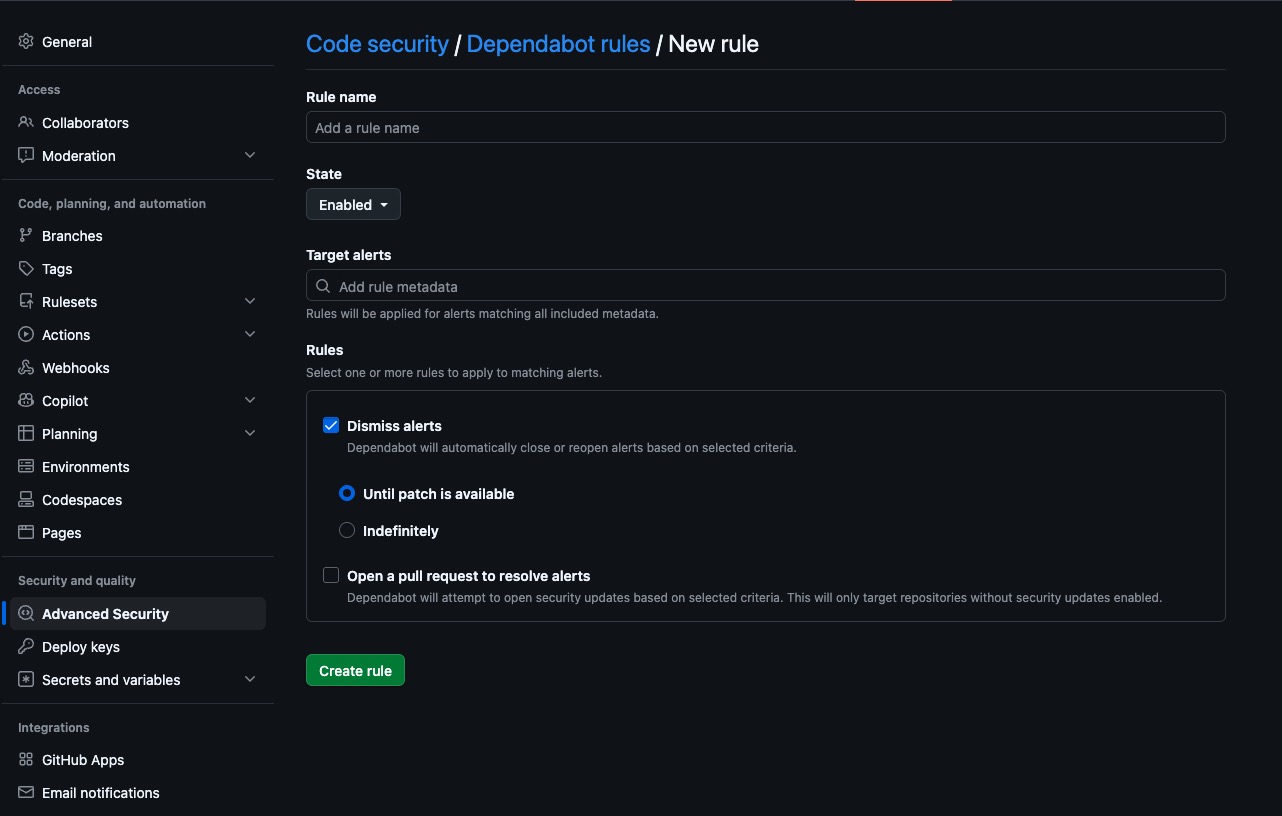Expand the Actions section chevron

point(250,335)
